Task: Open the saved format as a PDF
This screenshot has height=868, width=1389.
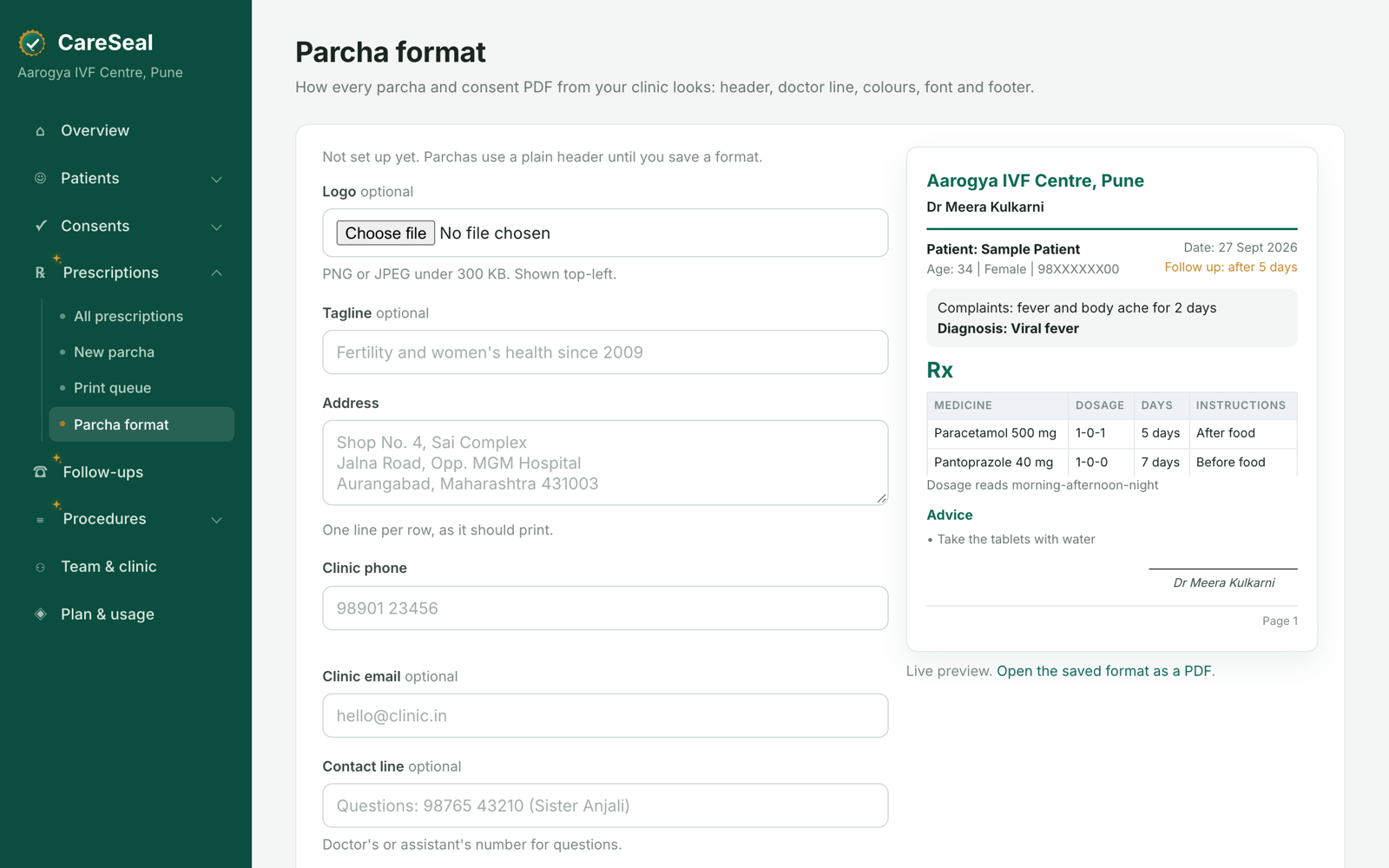Action: point(1104,671)
